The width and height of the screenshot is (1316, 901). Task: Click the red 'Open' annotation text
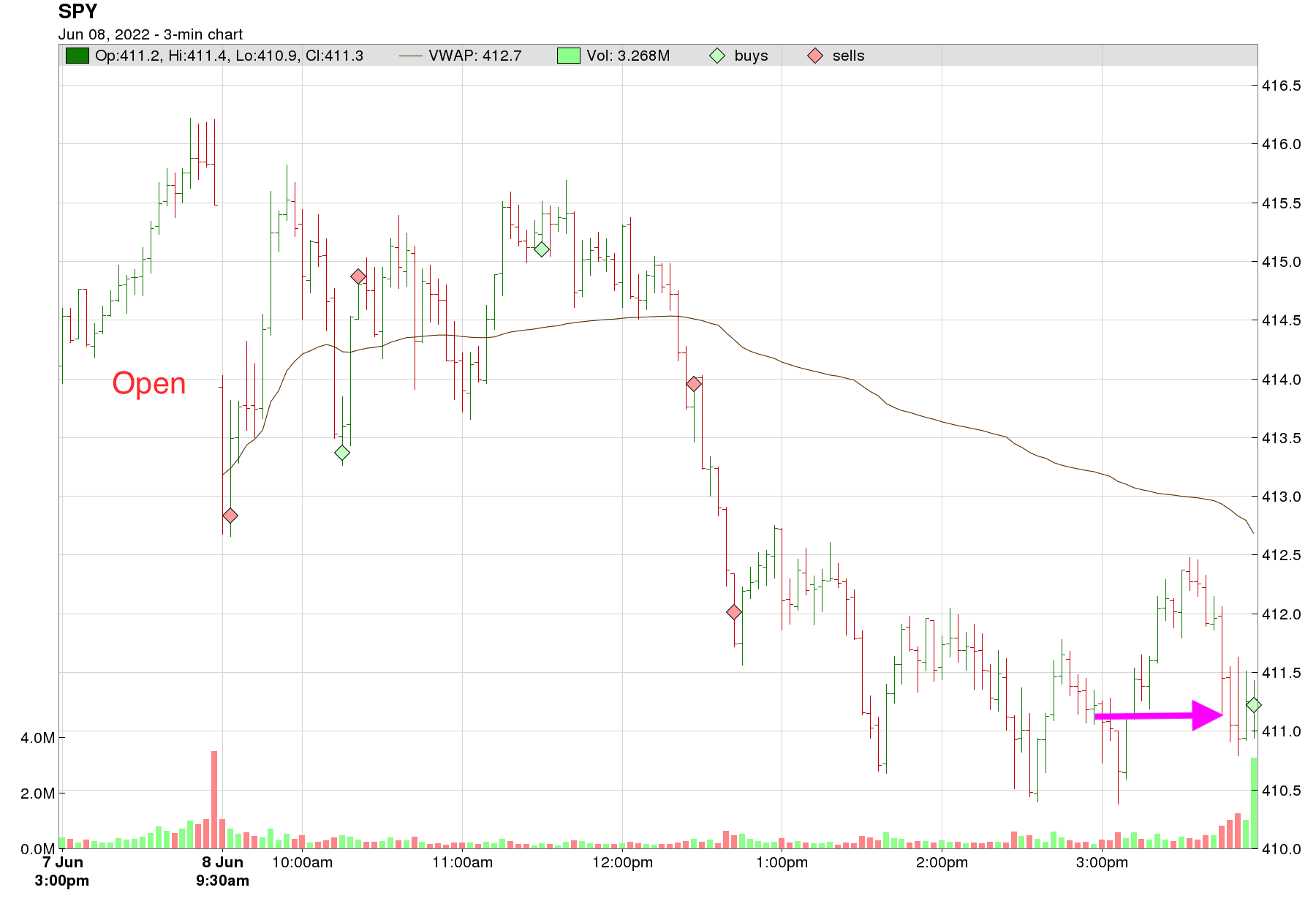click(149, 383)
